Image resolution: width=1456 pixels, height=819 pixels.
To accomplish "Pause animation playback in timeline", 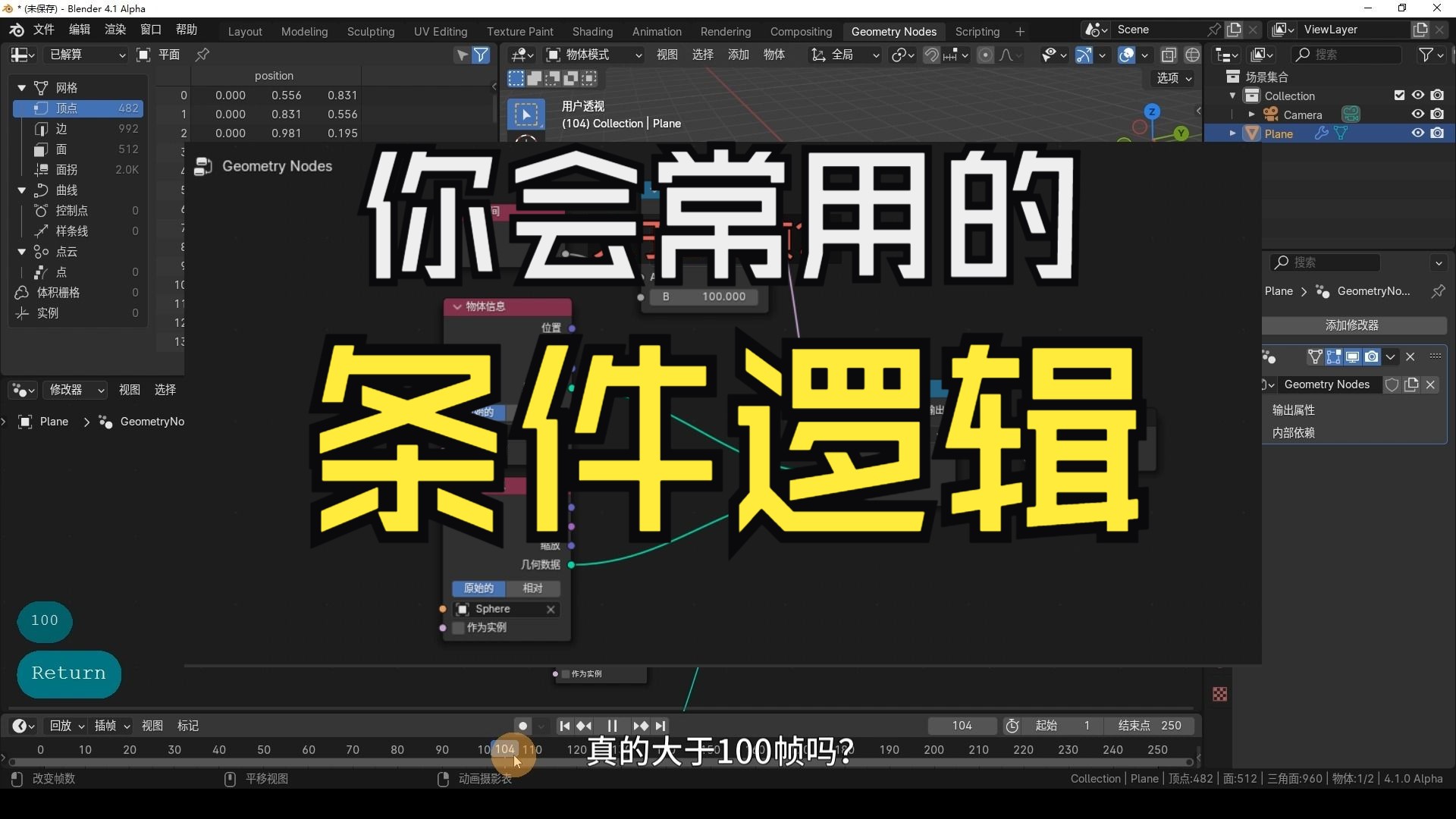I will 612,726.
